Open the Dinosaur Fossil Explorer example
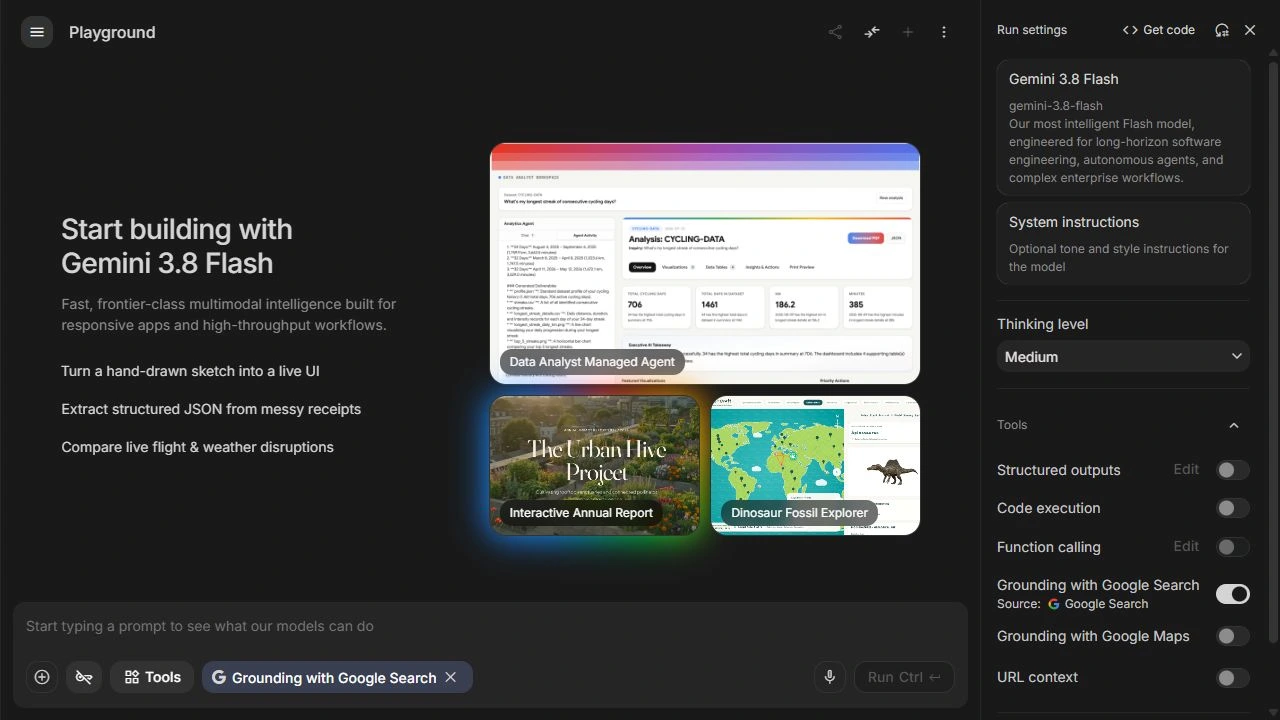The width and height of the screenshot is (1280, 720). point(815,465)
